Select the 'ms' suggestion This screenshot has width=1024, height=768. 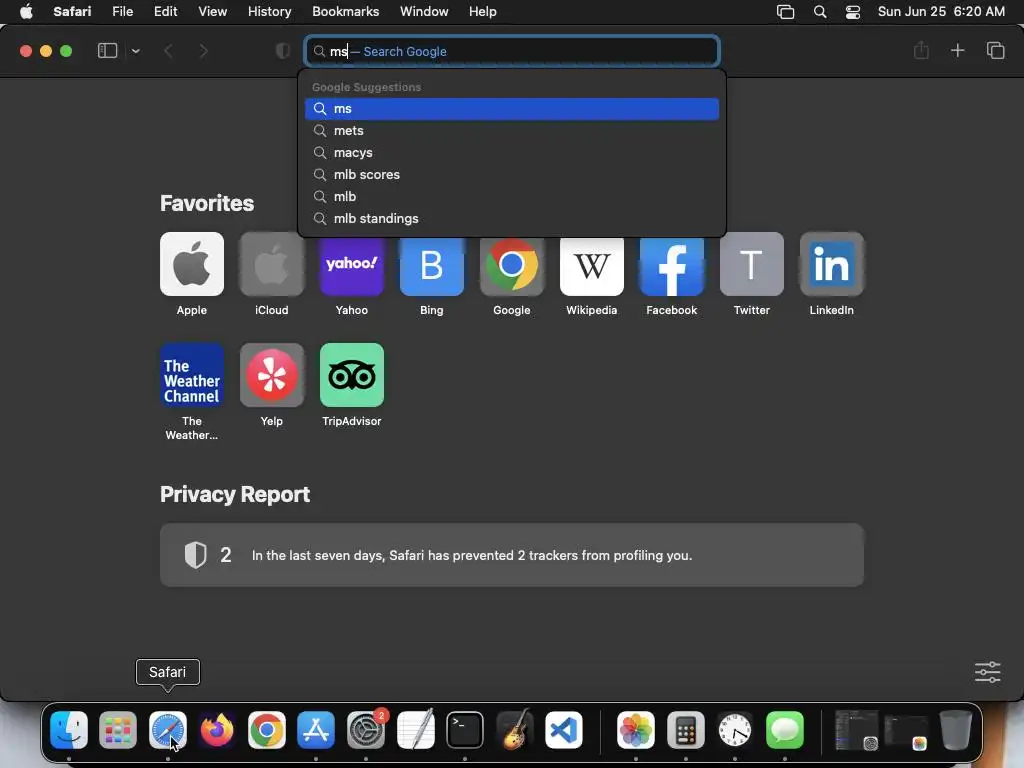pyautogui.click(x=512, y=109)
